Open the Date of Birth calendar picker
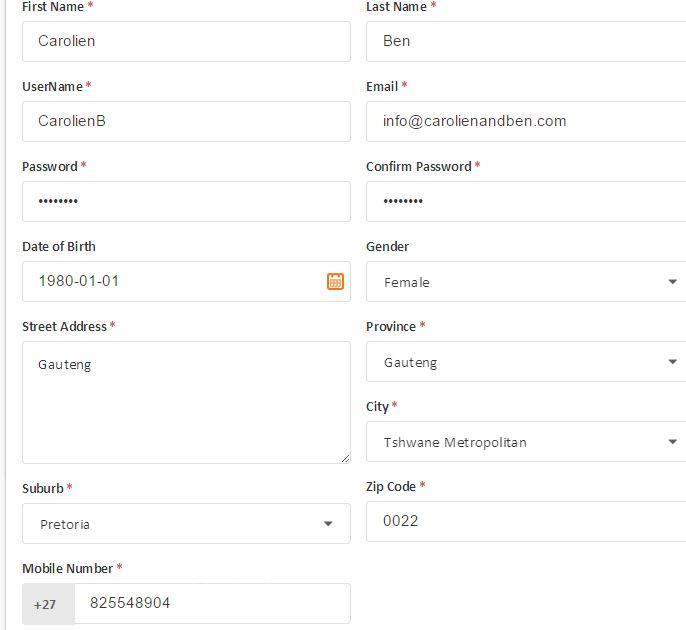 [x=335, y=281]
